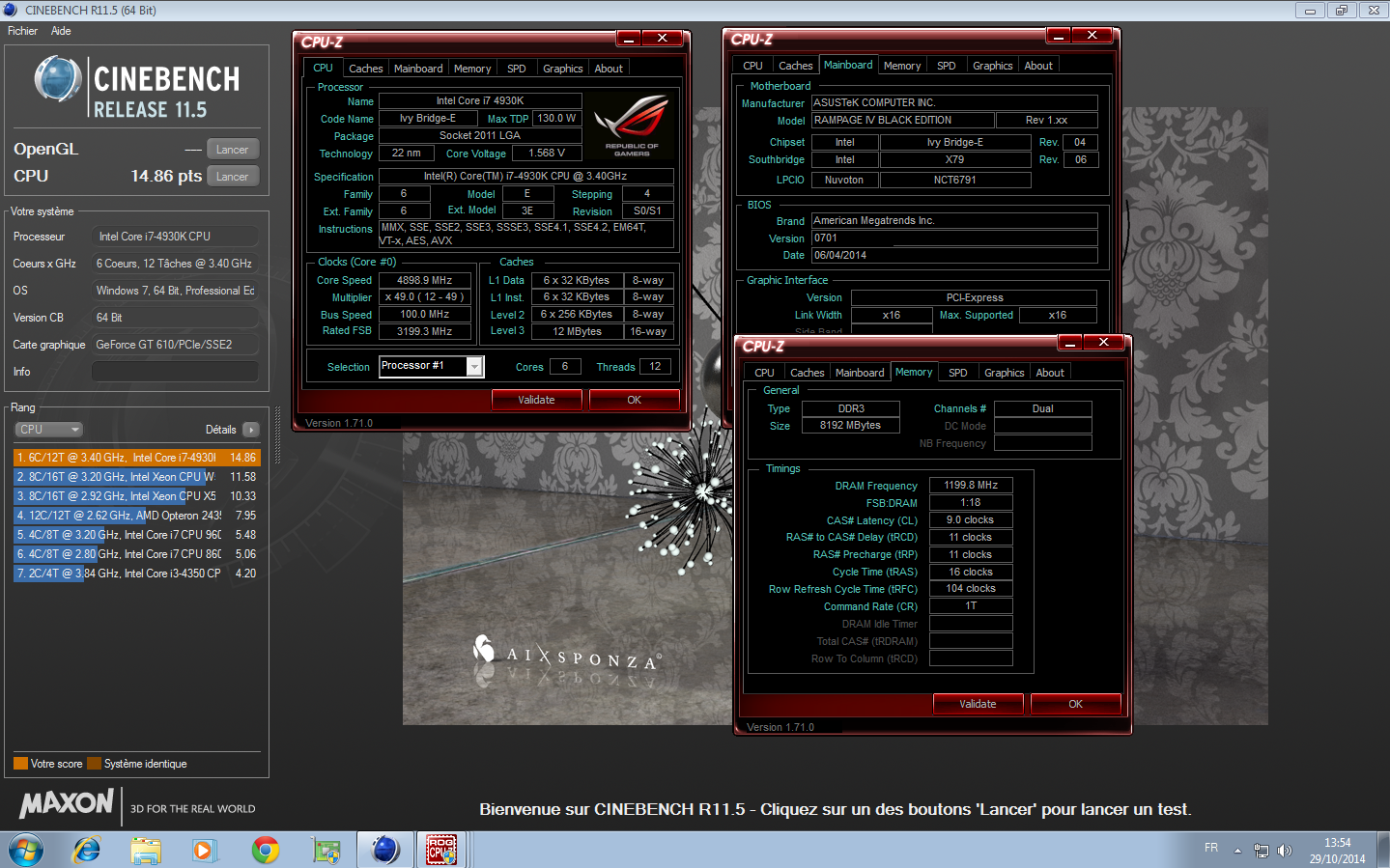This screenshot has height=868, width=1390.
Task: Select ranking row 4C/8T 3.20 GHz 5.48
Action: coord(136,535)
